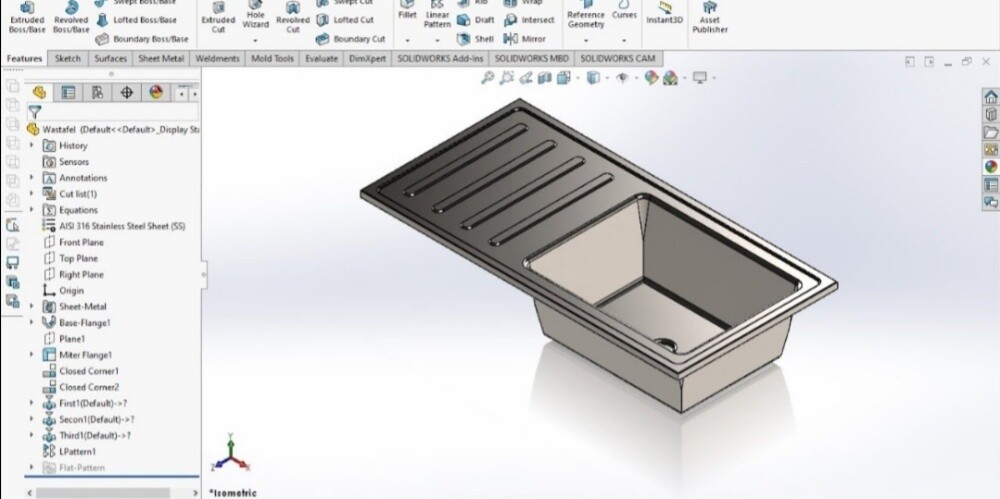This screenshot has height=499, width=1000.
Task: Open SOLIDWORKS Resources home pane
Action: [990, 97]
